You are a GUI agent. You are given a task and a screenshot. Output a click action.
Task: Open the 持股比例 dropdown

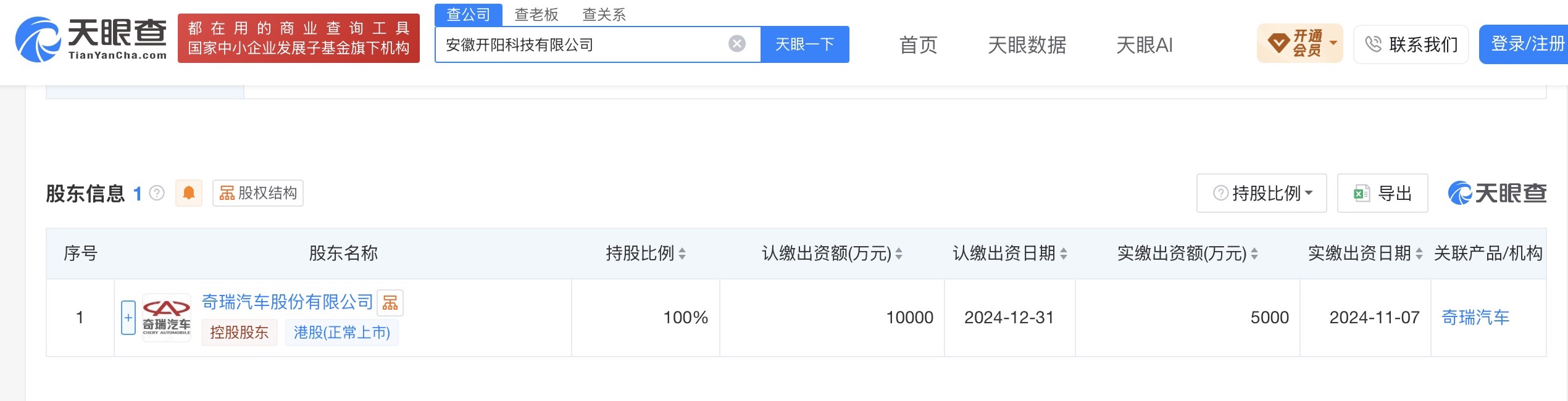coord(1262,193)
